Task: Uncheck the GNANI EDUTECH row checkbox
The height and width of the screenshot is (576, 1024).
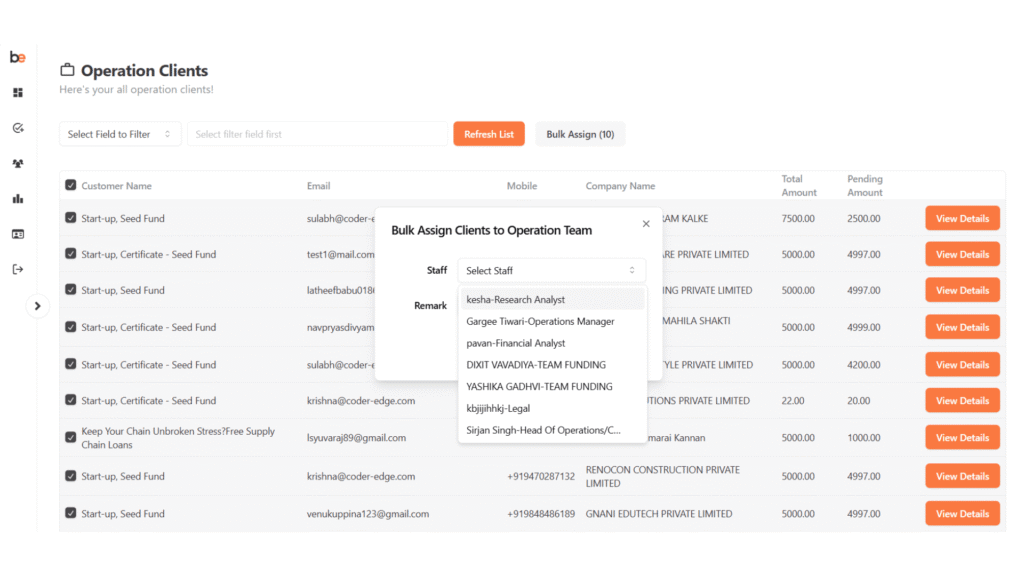Action: click(x=70, y=513)
